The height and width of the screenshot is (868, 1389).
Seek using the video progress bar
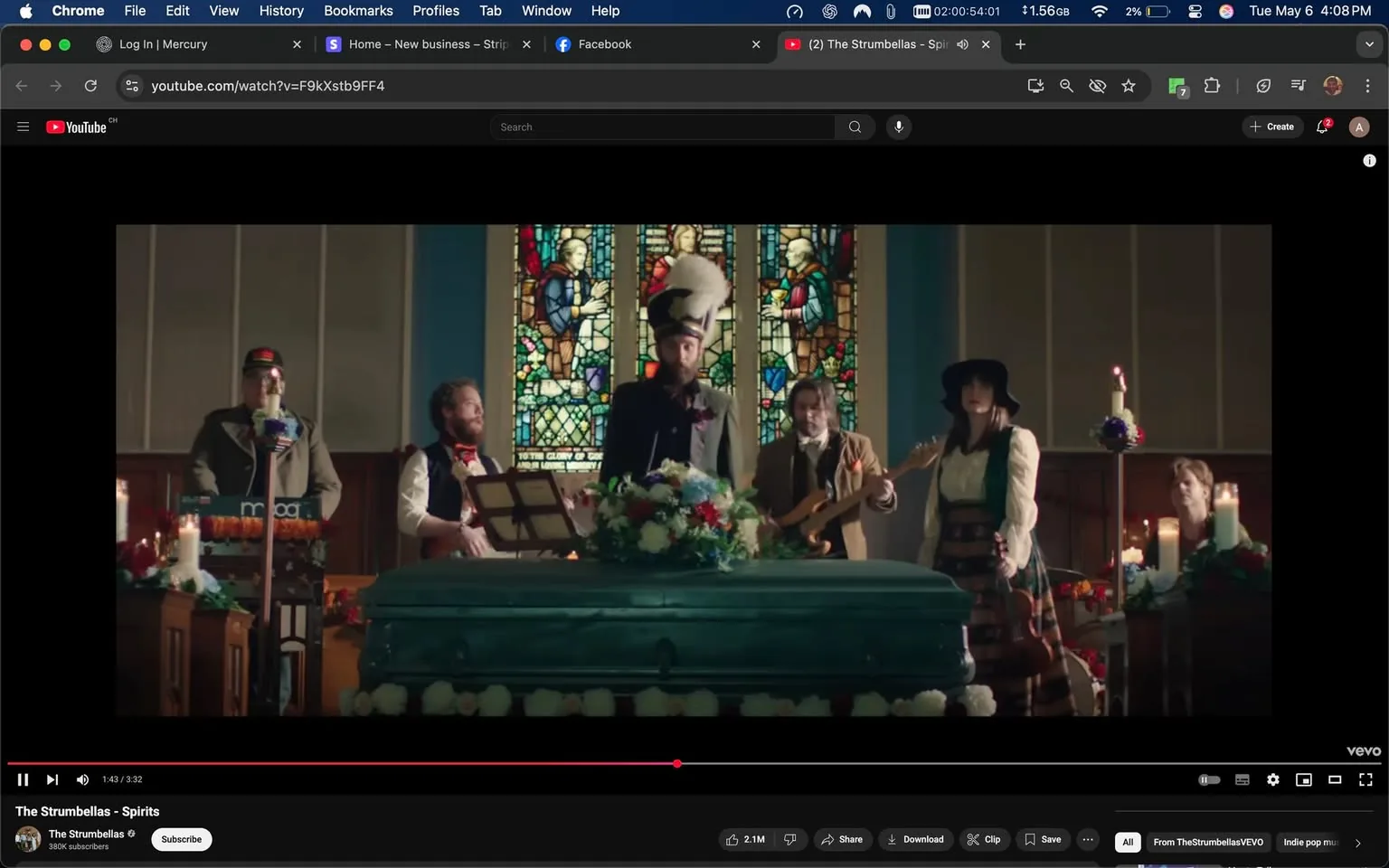pyautogui.click(x=677, y=764)
